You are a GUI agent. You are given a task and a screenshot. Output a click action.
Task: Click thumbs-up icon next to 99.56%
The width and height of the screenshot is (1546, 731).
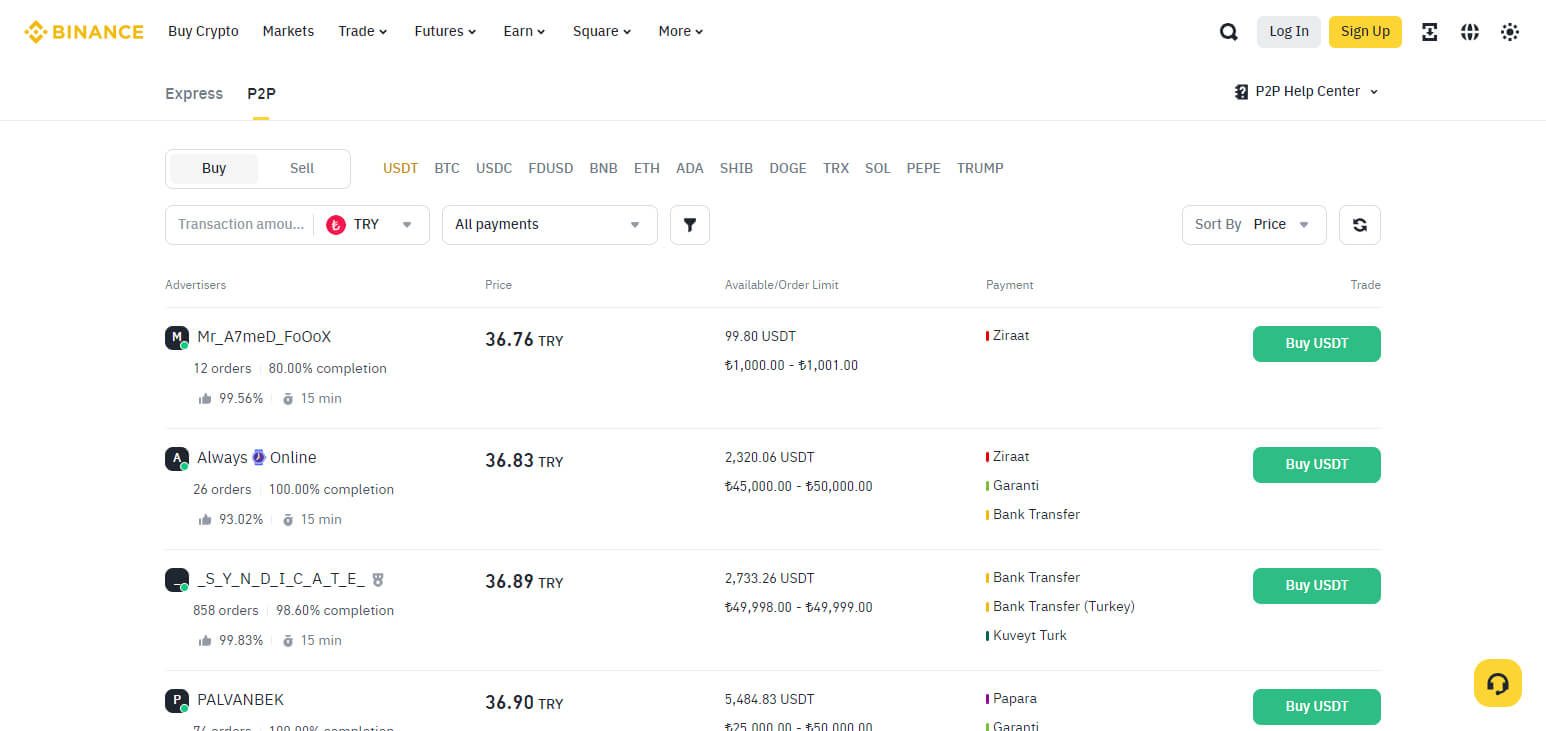pos(205,399)
